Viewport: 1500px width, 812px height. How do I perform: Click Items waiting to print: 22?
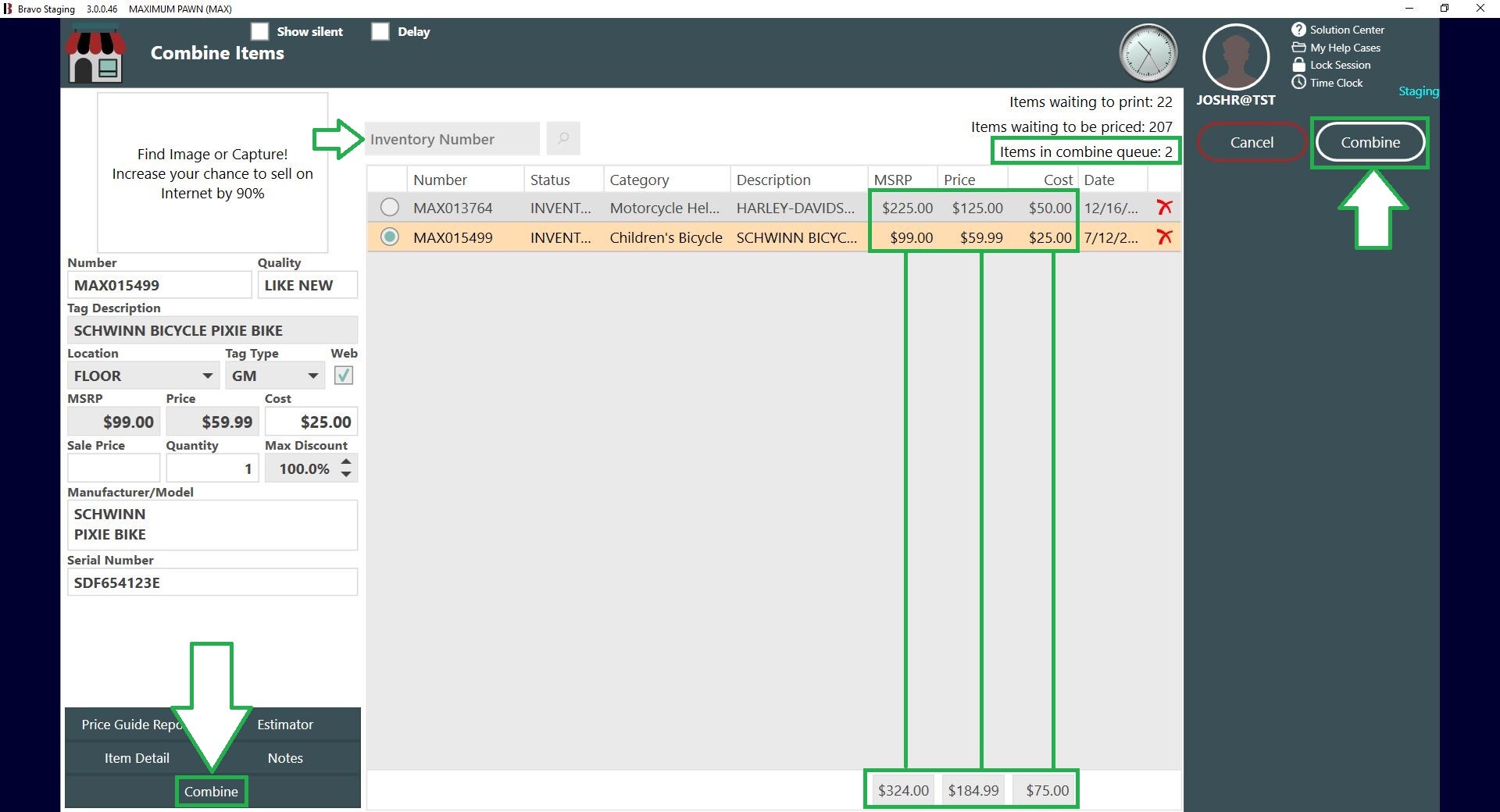point(1091,101)
